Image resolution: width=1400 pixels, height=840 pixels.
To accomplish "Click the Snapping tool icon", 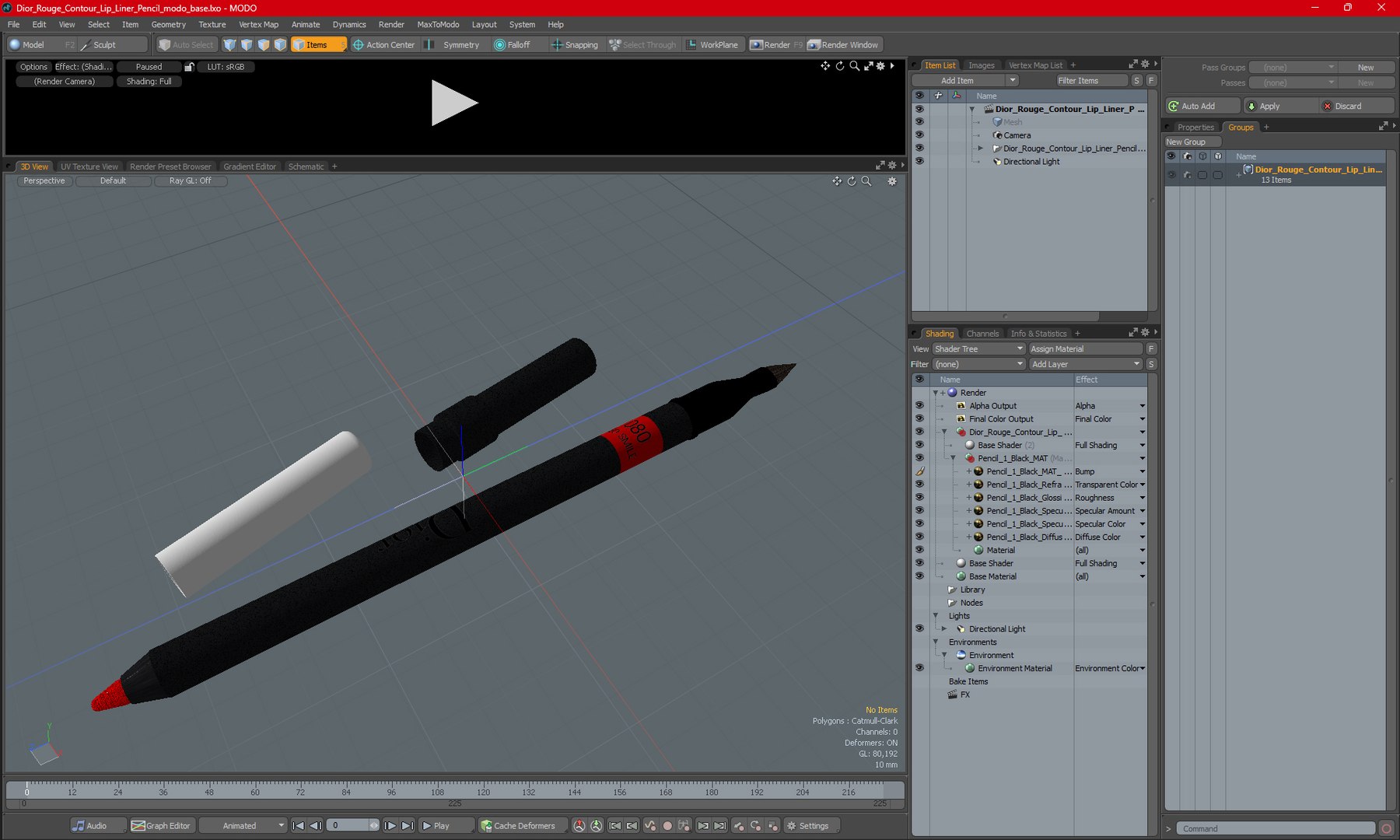I will click(x=557, y=45).
